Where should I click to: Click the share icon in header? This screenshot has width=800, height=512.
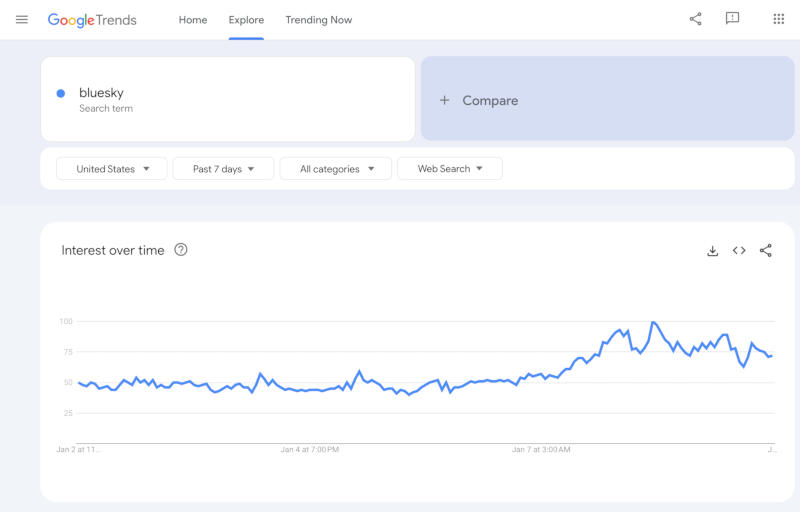click(x=695, y=19)
